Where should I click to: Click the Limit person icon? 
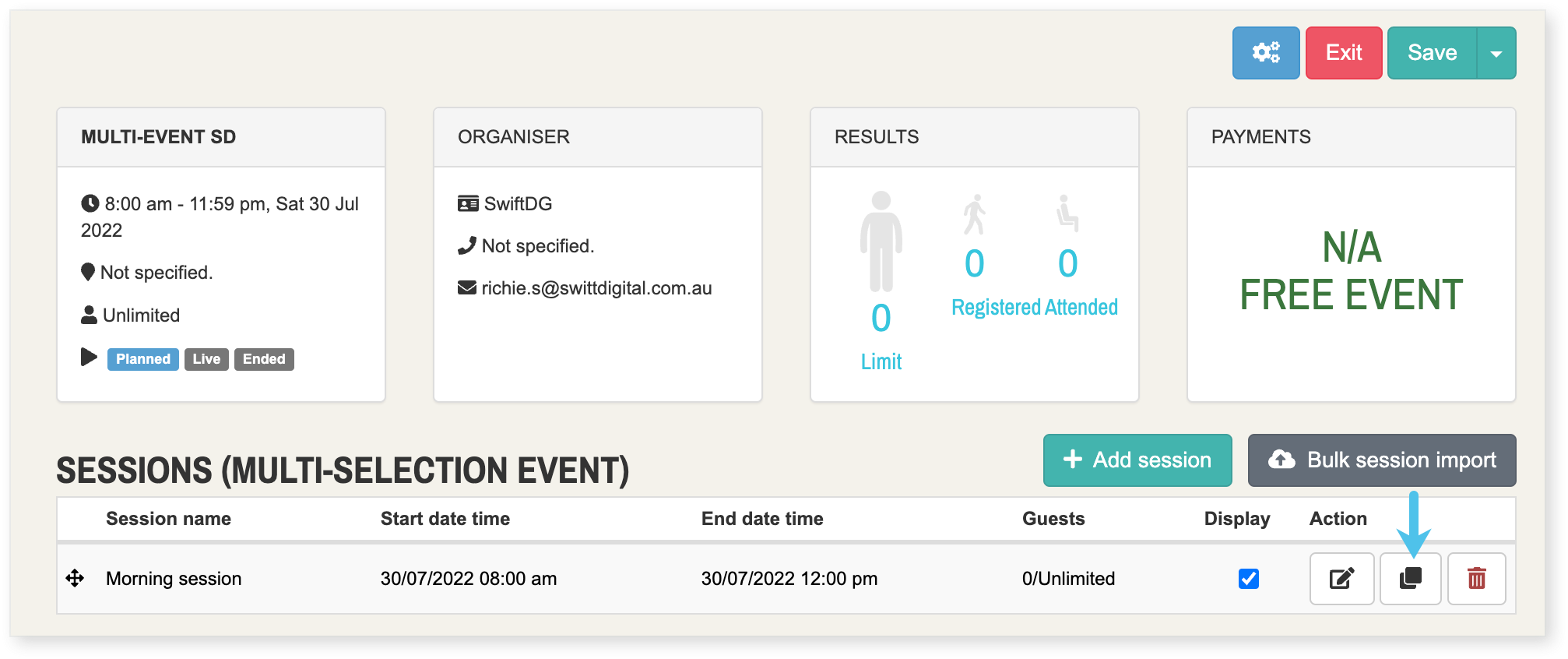[881, 241]
